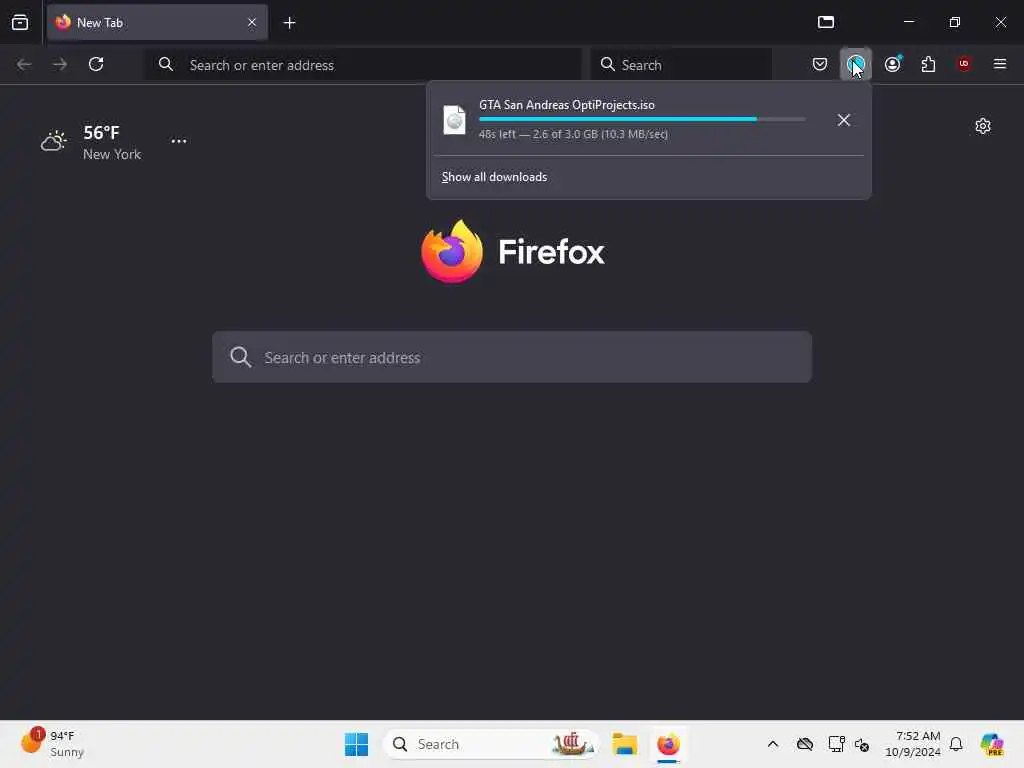Open the OneDrive cloud tray icon

point(805,744)
